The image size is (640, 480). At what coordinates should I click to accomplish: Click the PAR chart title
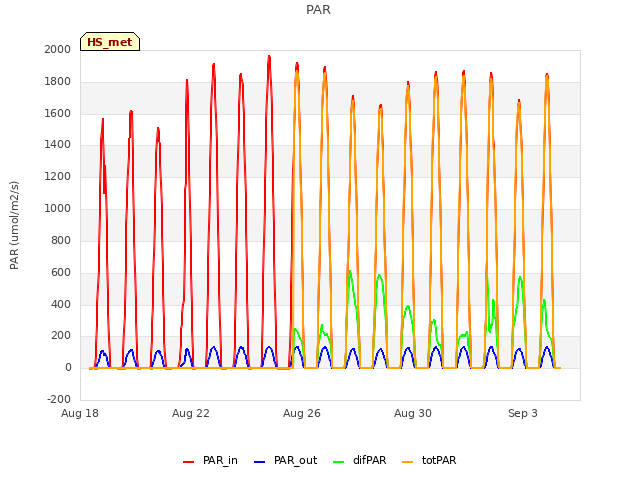click(318, 9)
